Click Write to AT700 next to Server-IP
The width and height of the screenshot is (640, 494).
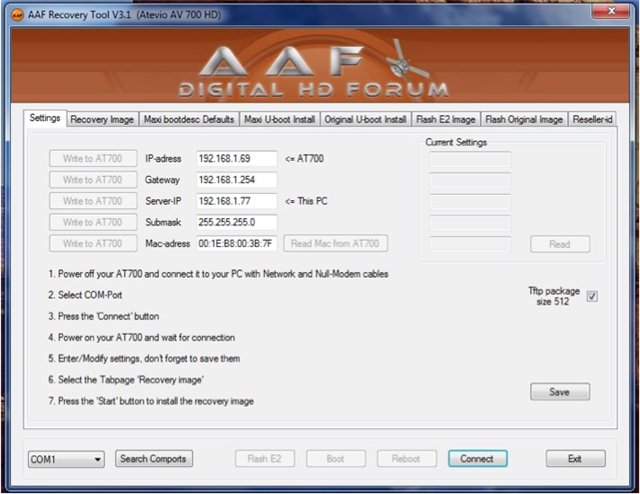click(93, 201)
